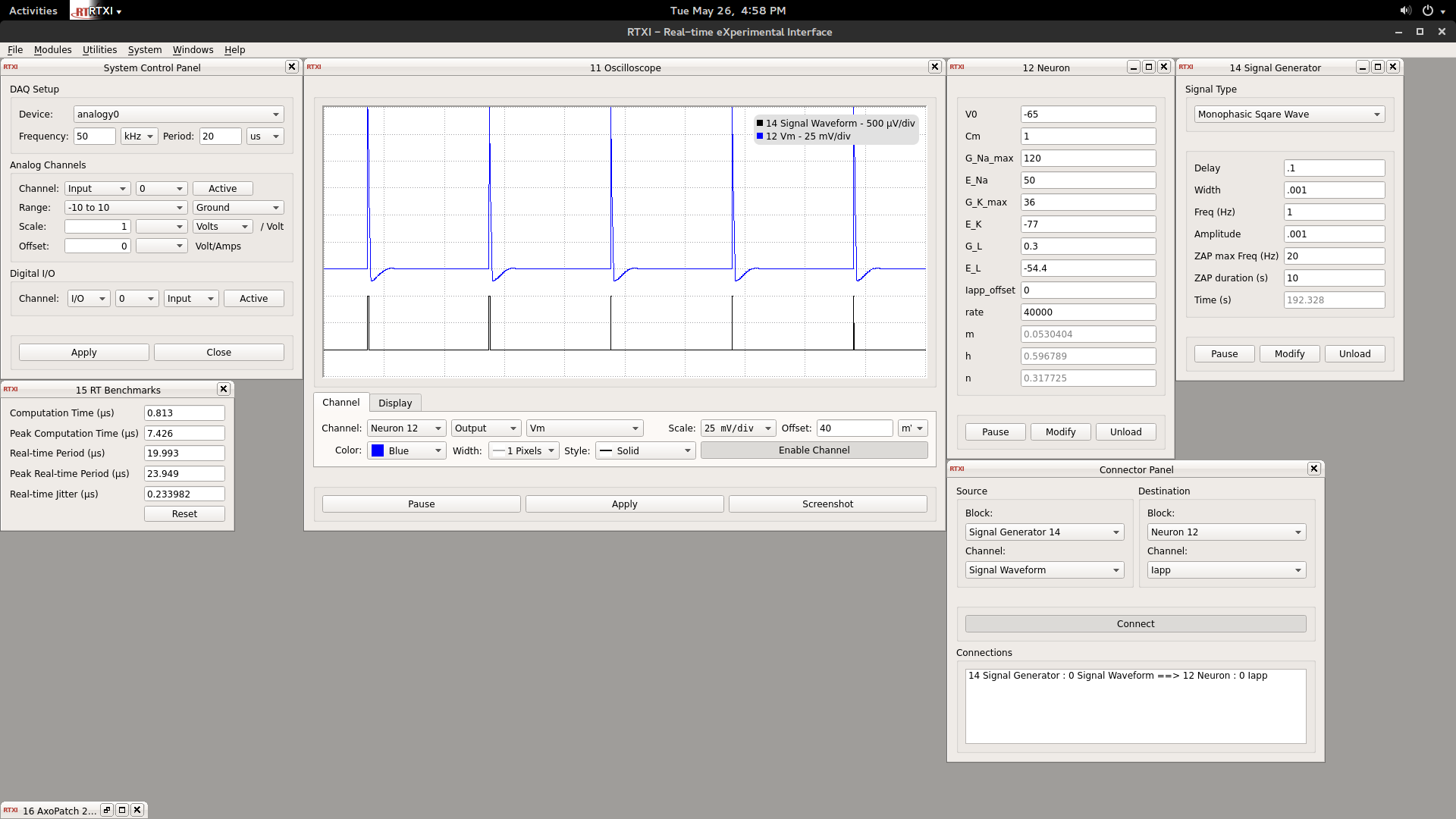Image resolution: width=1456 pixels, height=819 pixels.
Task: Click the Enable Channel button in oscilloscope
Action: tap(814, 450)
